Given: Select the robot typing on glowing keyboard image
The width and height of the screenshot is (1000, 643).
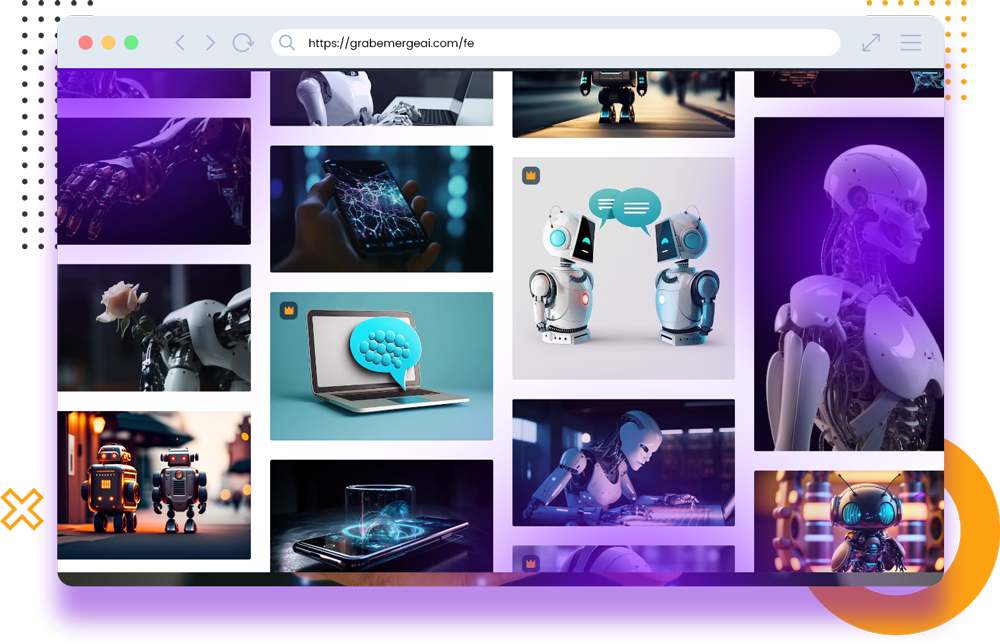Looking at the screenshot, I should [623, 462].
